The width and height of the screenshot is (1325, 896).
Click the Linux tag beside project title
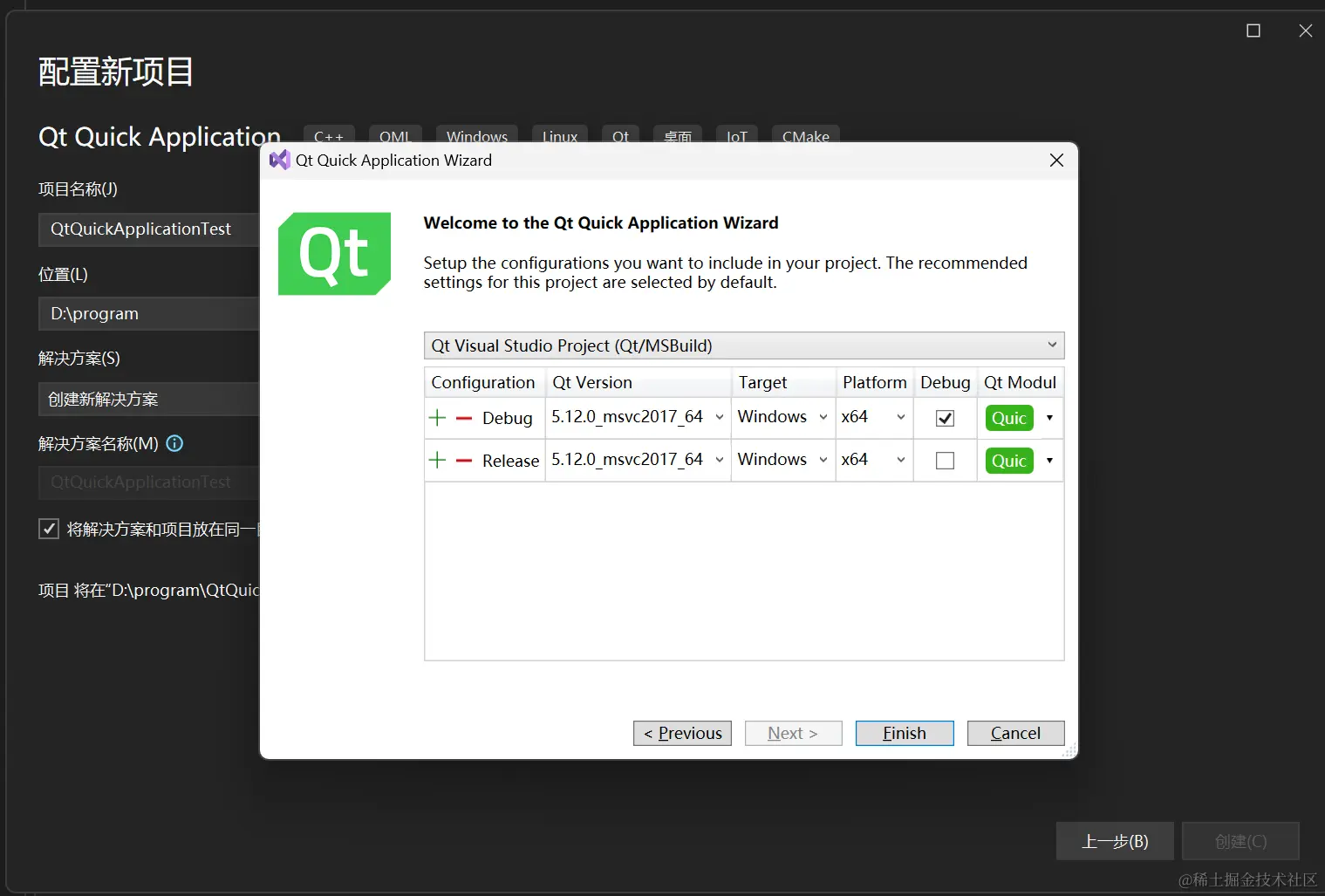560,136
